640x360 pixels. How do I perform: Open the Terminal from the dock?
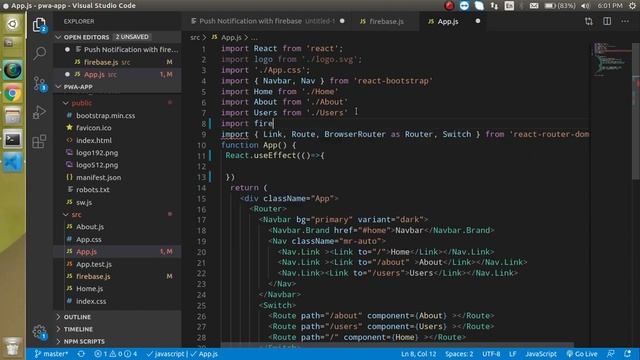coord(13,140)
